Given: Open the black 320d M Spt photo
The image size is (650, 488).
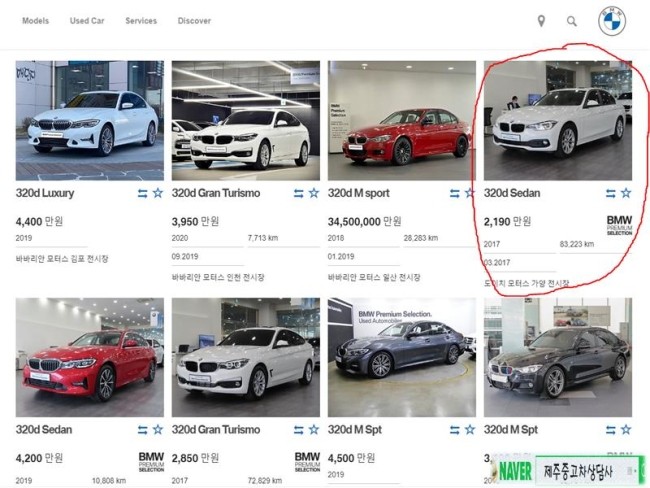Looking at the screenshot, I should [558, 357].
